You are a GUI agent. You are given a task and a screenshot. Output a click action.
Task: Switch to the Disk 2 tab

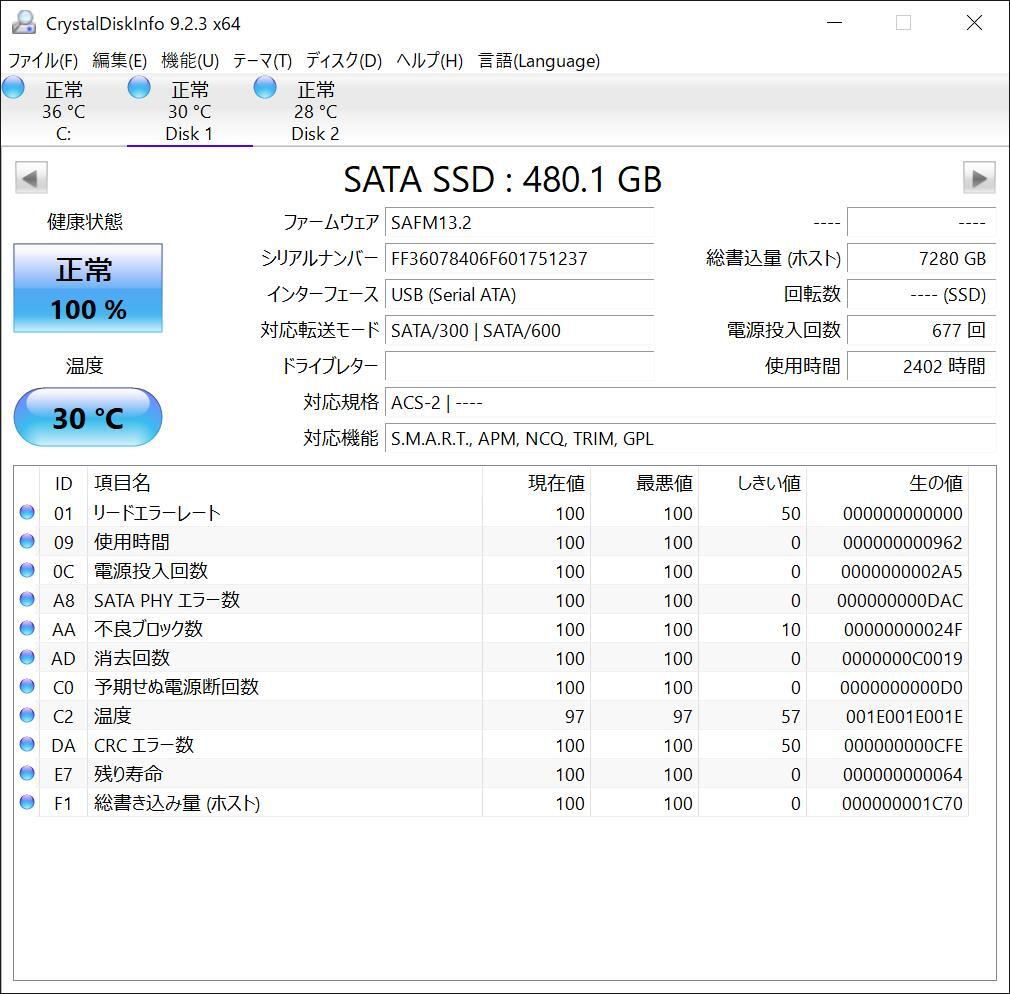[316, 110]
